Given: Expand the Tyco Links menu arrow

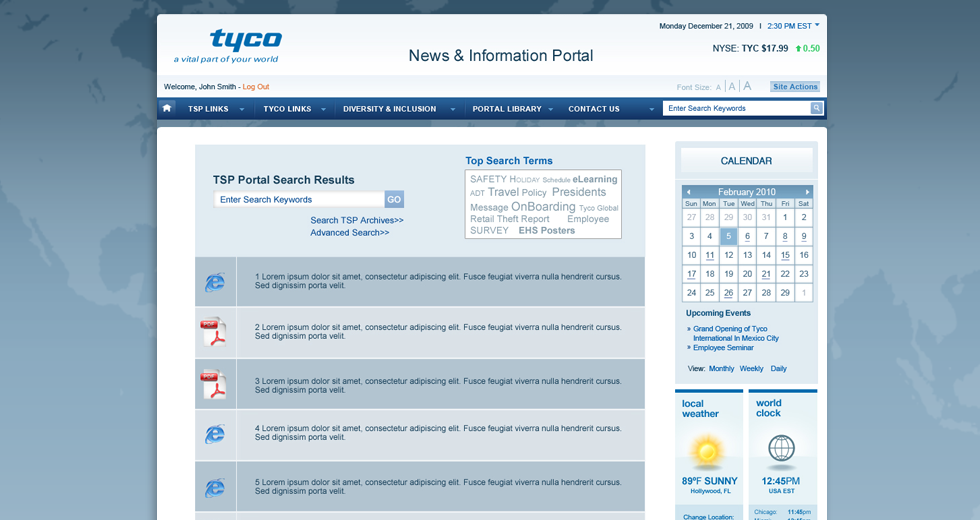Looking at the screenshot, I should tap(323, 109).
